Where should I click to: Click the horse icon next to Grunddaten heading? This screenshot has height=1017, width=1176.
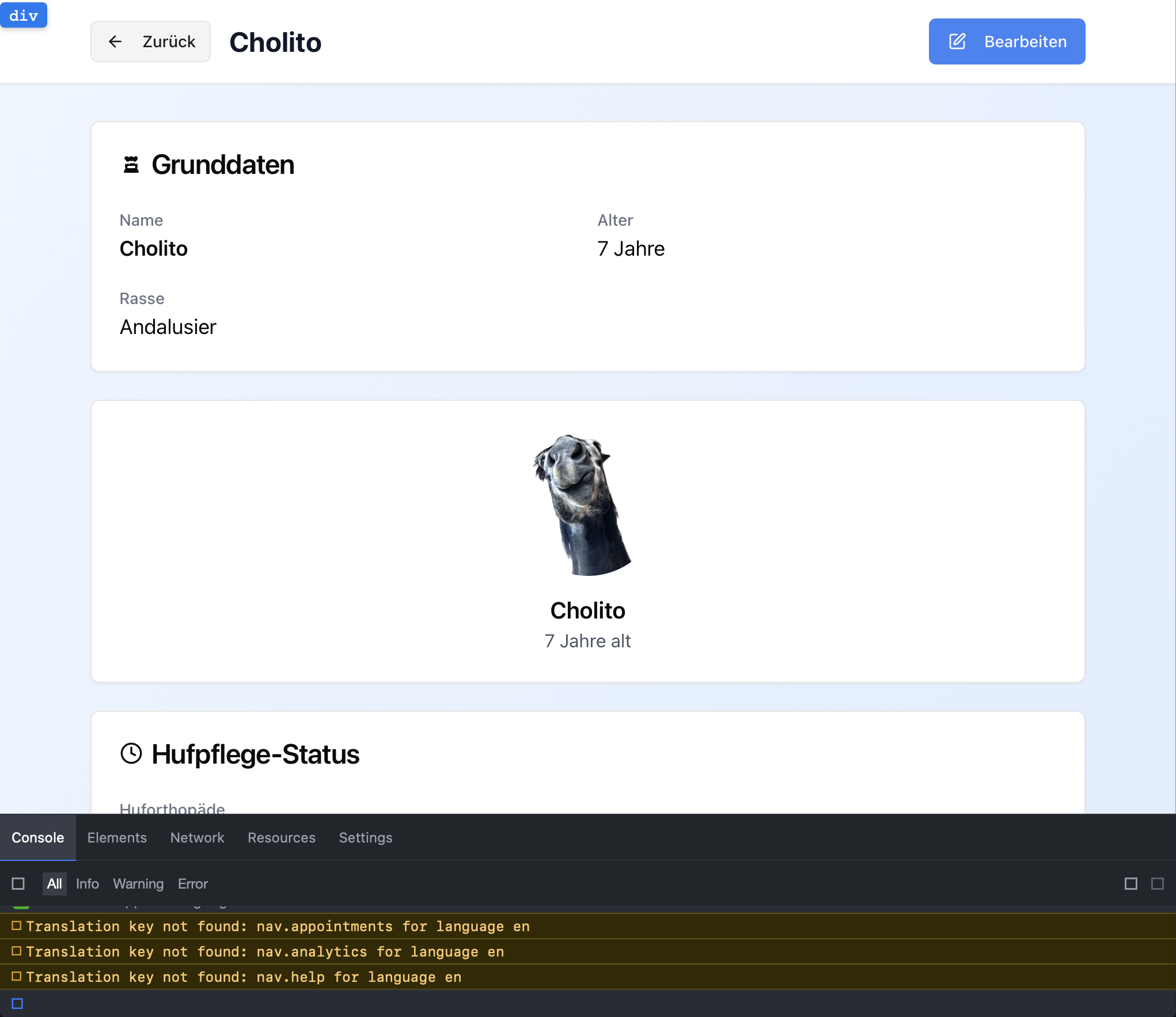[131, 165]
